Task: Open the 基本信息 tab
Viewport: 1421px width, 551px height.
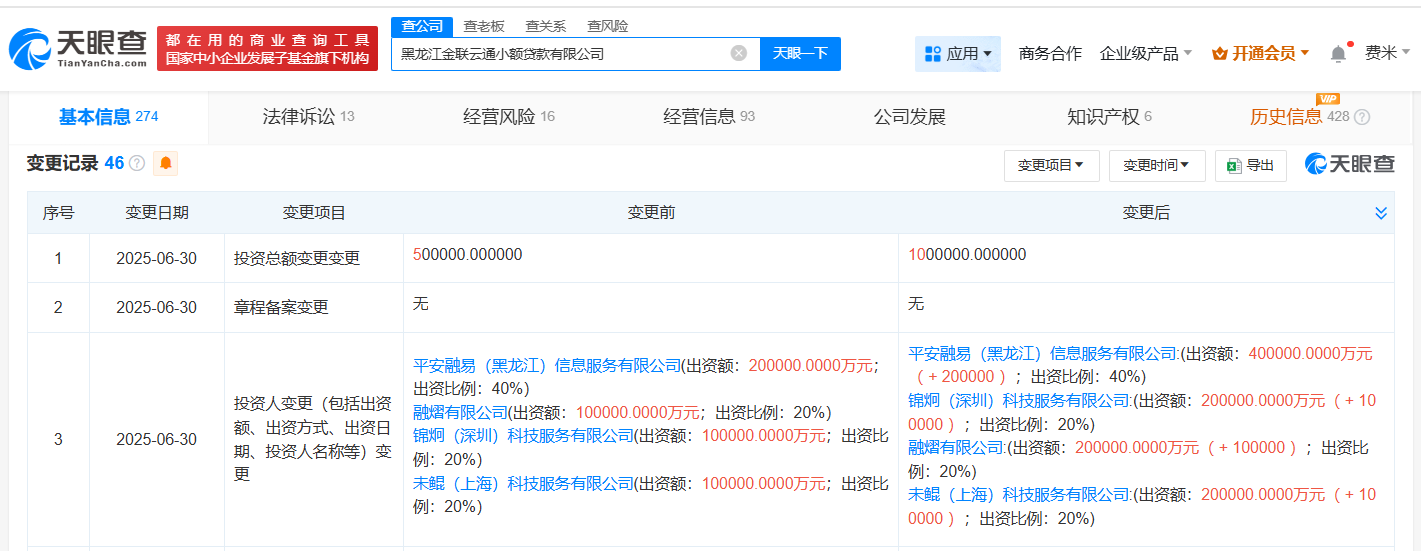Action: pos(109,117)
